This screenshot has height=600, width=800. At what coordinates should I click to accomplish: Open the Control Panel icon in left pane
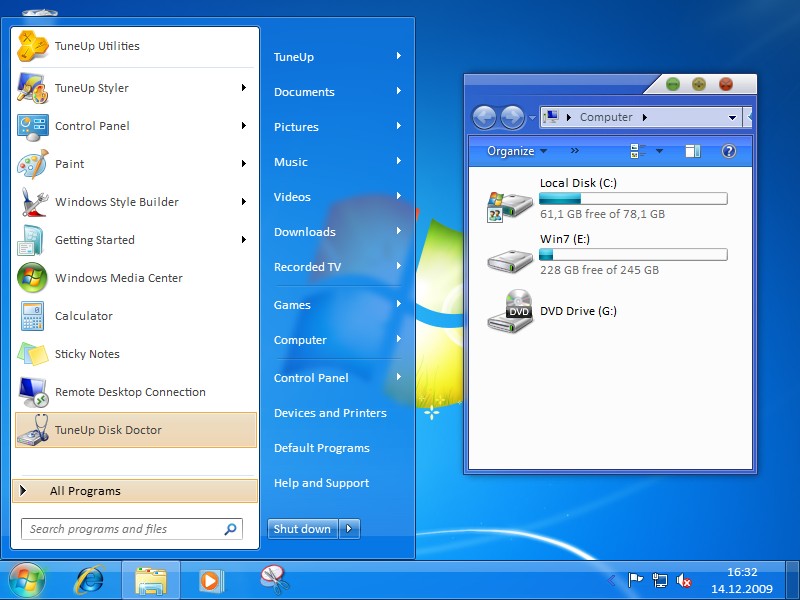point(32,126)
